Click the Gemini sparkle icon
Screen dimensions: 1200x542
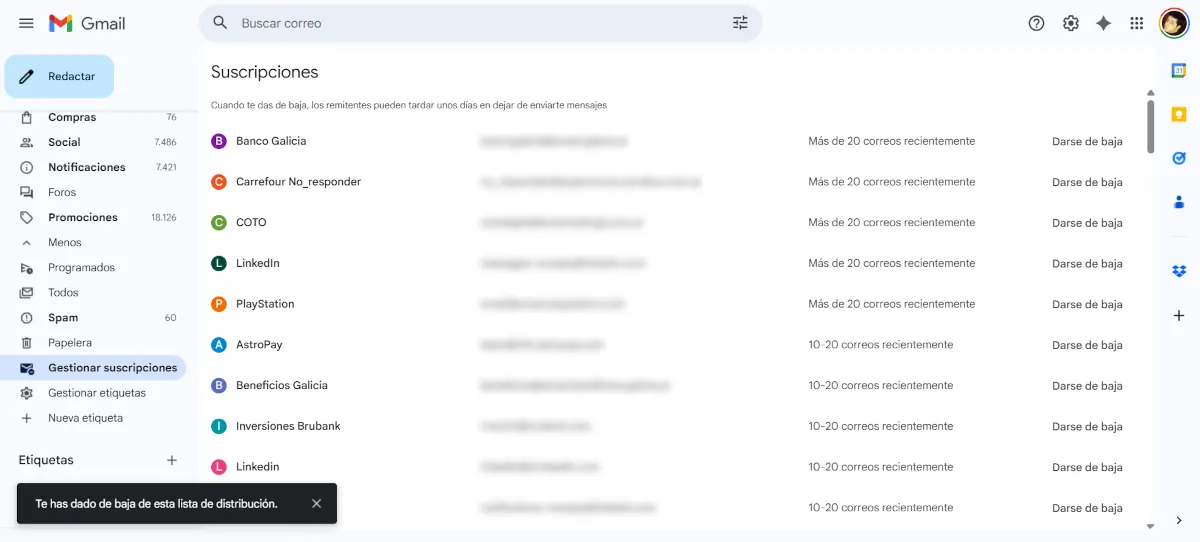point(1103,23)
